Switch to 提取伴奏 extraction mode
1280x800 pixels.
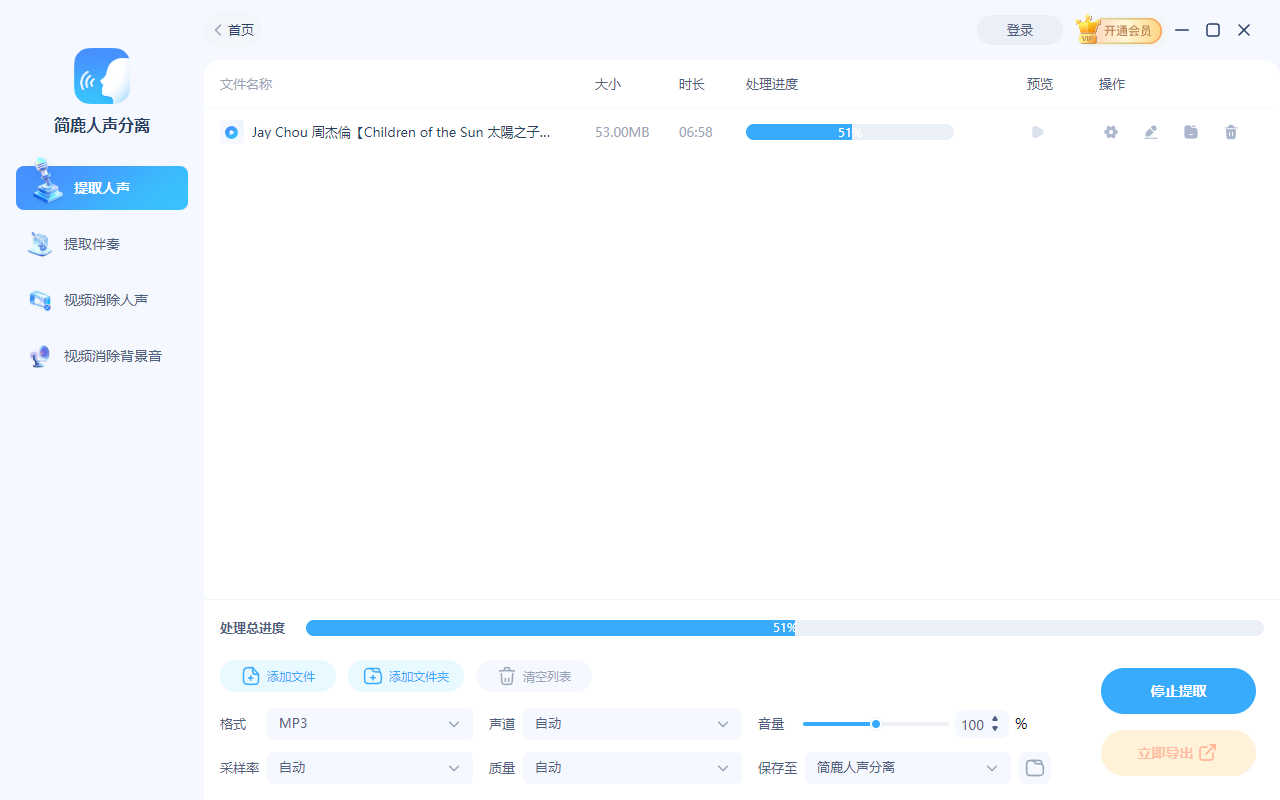101,243
